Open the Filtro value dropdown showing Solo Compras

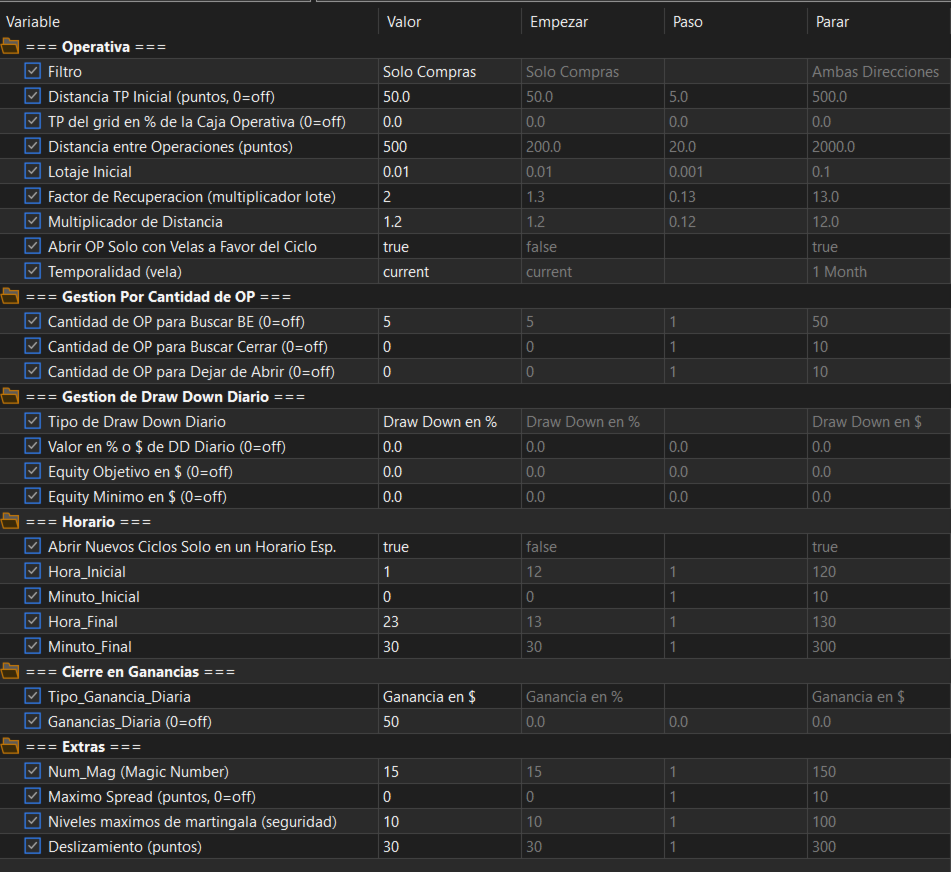click(x=448, y=72)
